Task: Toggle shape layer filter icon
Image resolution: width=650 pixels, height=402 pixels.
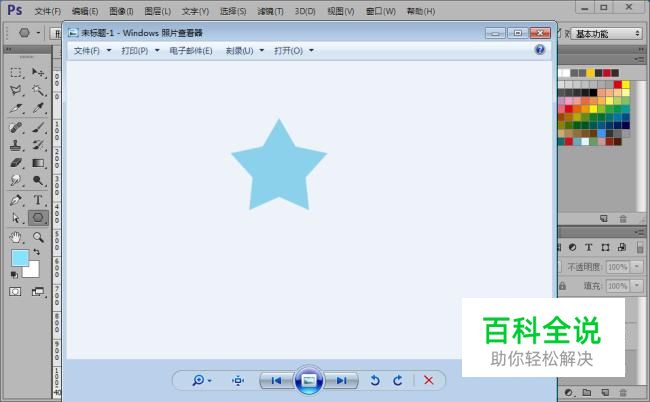Action: coord(605,247)
